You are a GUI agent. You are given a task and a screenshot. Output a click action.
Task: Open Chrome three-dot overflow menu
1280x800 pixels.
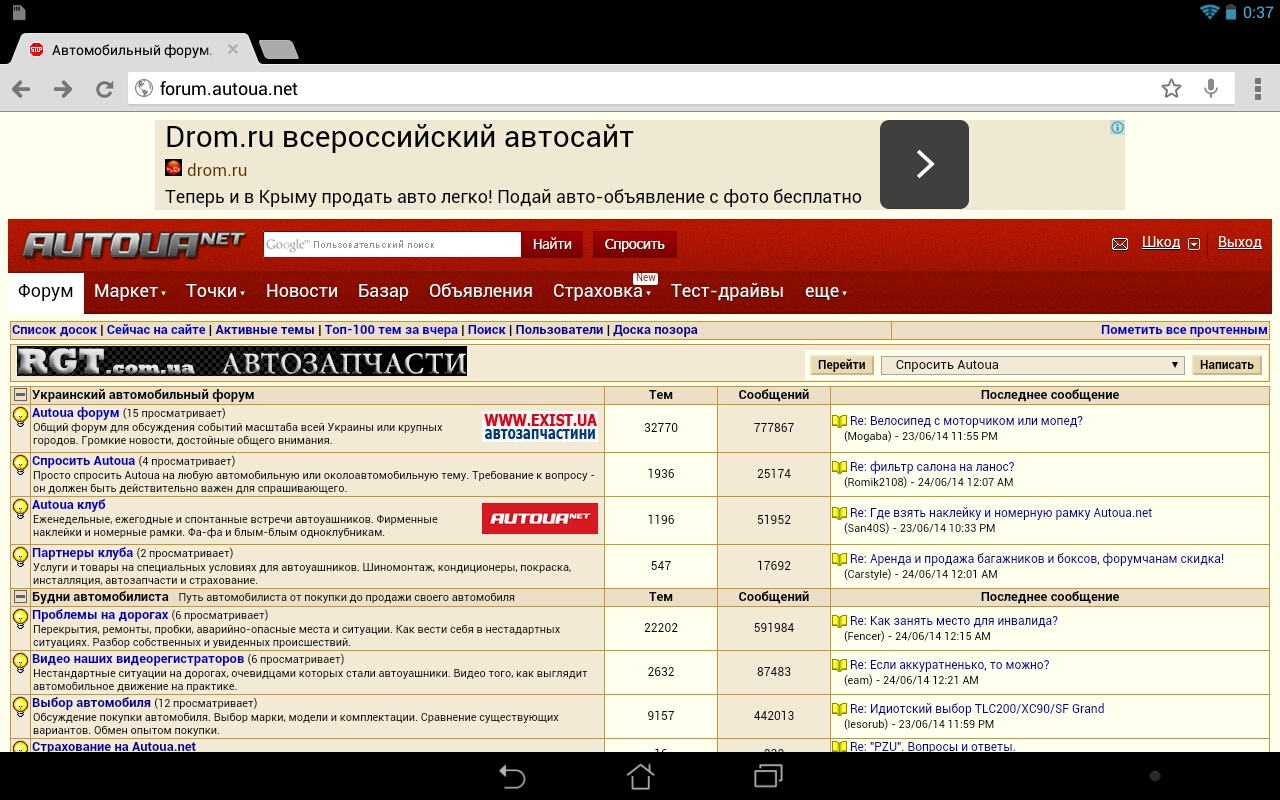pyautogui.click(x=1258, y=89)
